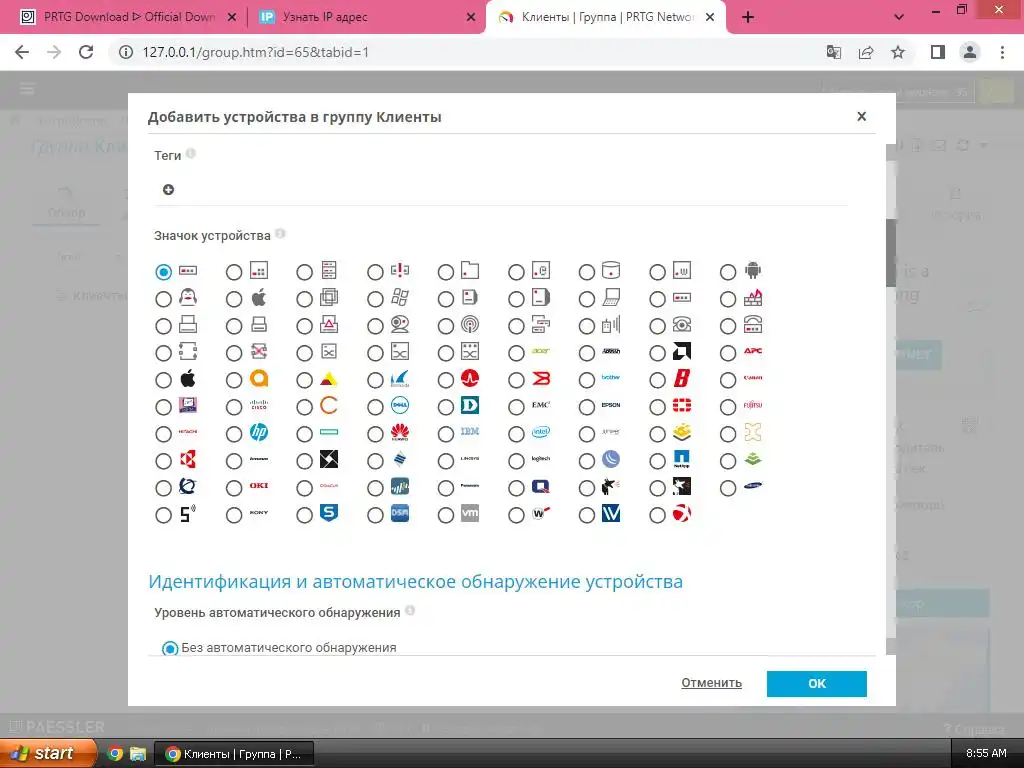Select radio button next to Brother logo
The width and height of the screenshot is (1024, 768).
click(x=586, y=380)
